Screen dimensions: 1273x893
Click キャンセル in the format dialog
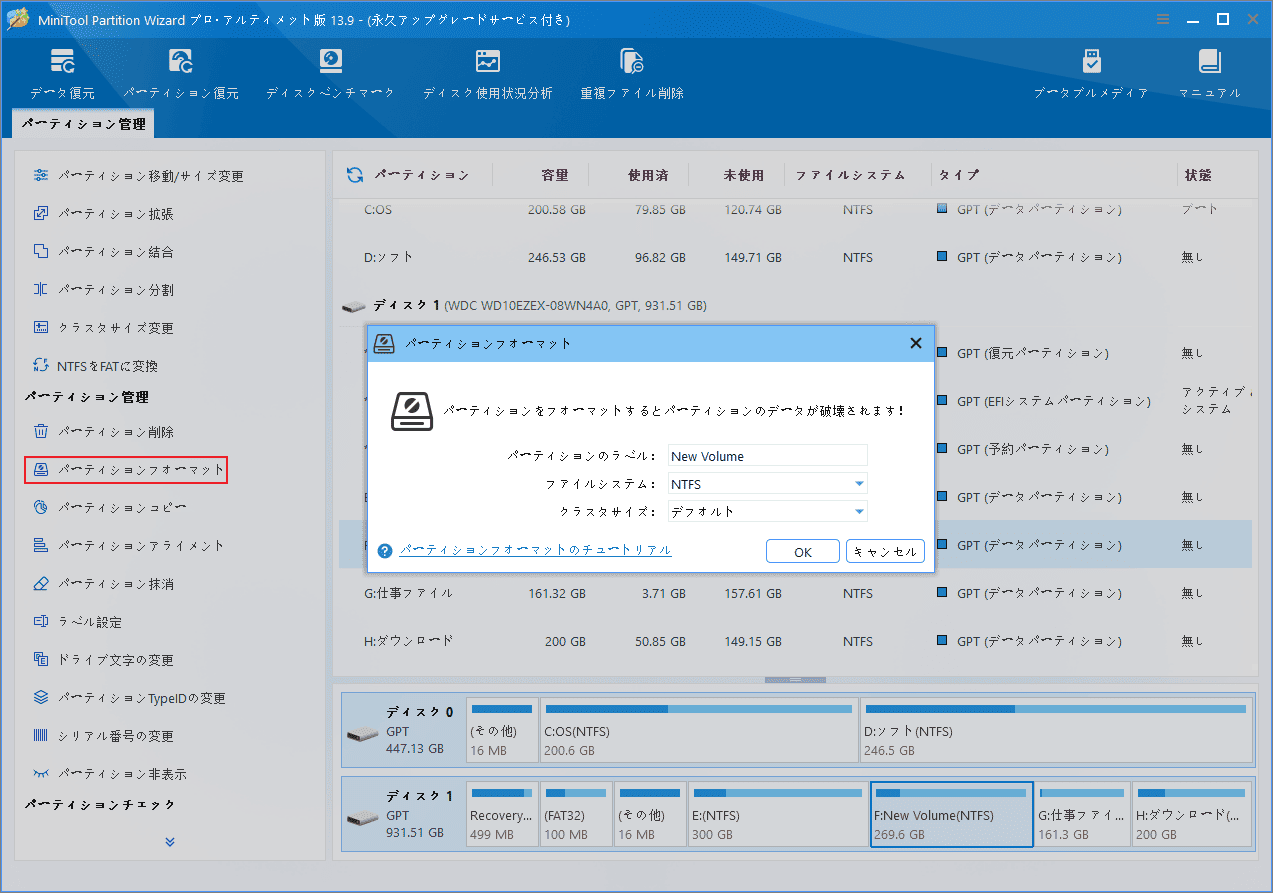point(885,552)
